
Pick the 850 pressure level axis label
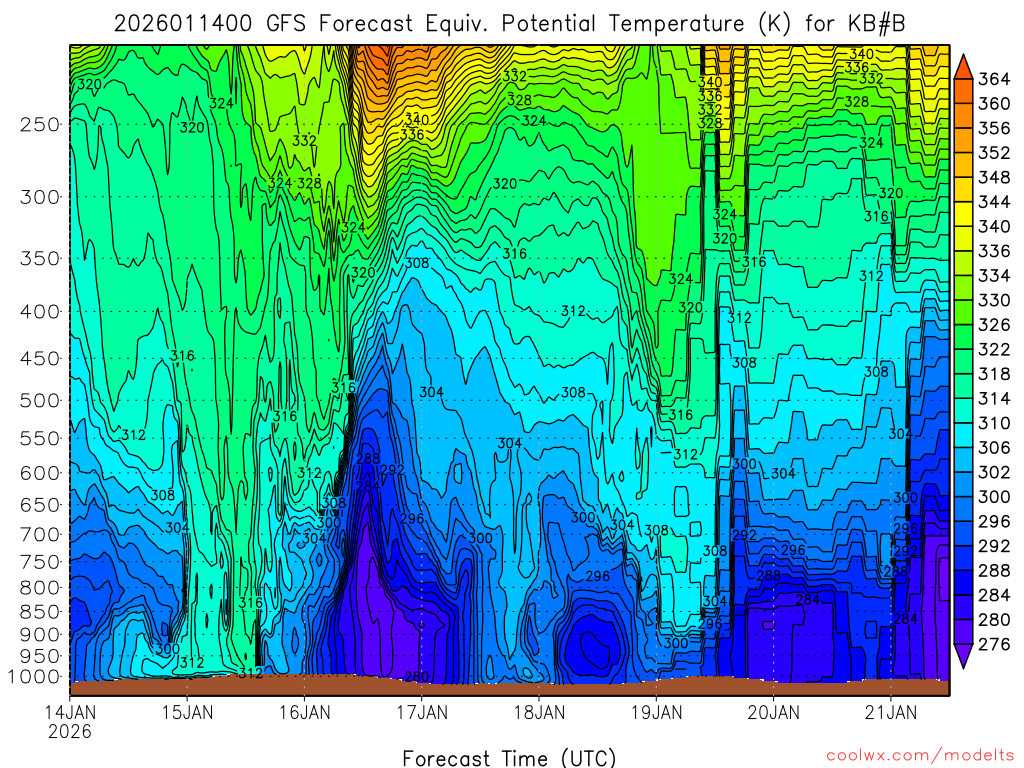(x=40, y=612)
